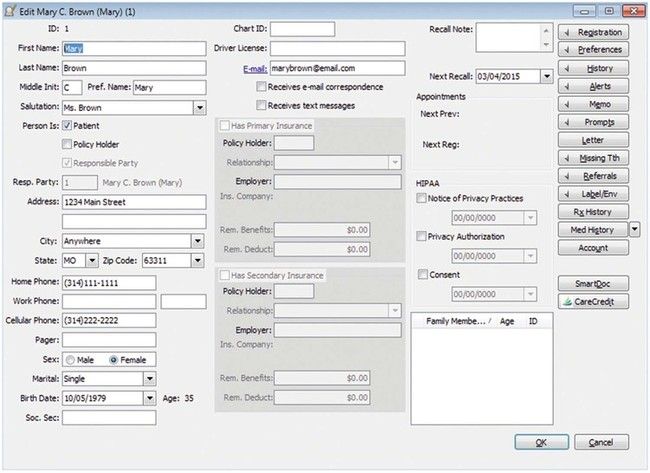The width and height of the screenshot is (650, 473).
Task: Expand the Med History arrow menu
Action: (635, 230)
